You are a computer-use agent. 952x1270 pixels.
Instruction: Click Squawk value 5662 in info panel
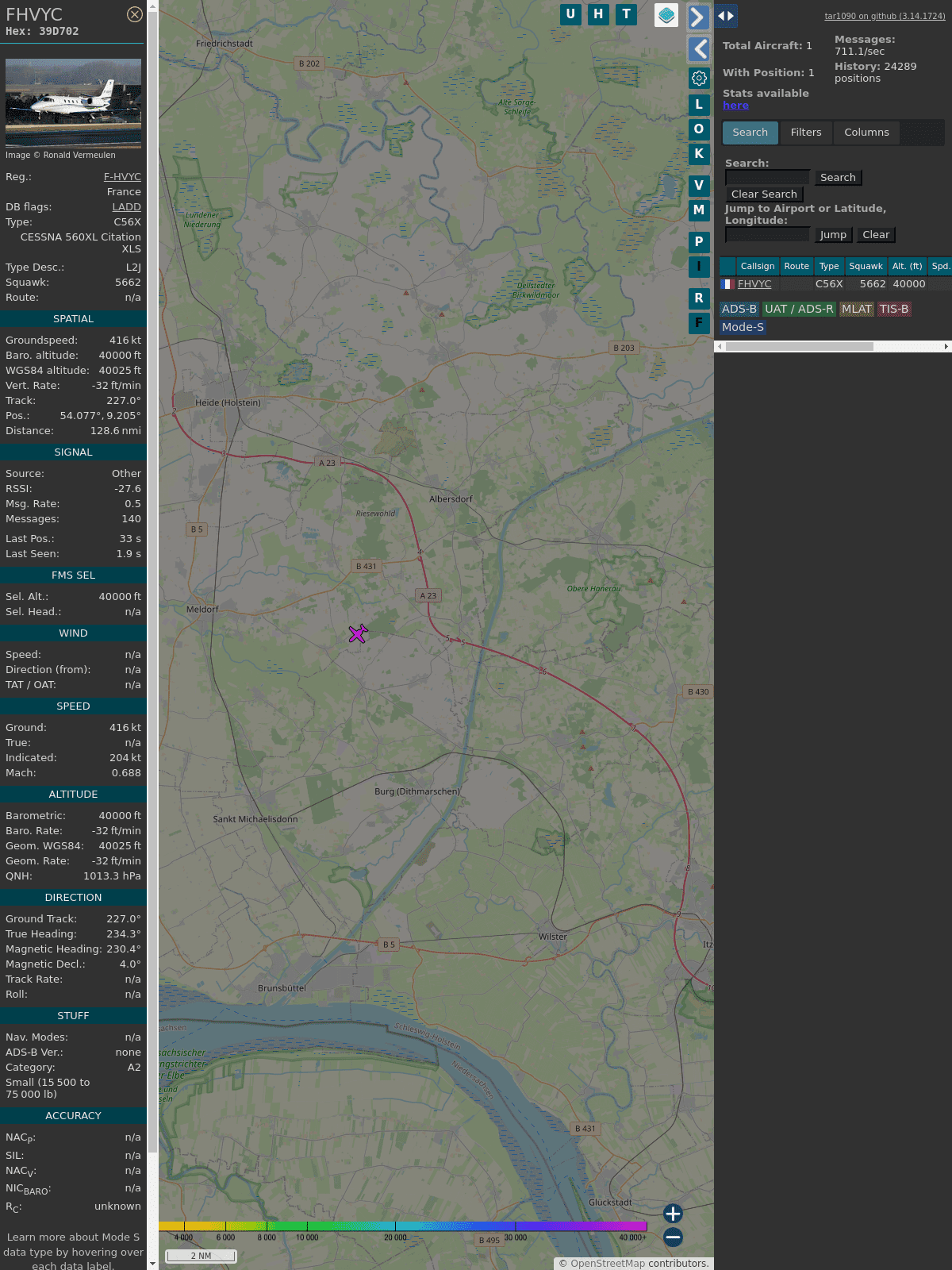(128, 283)
